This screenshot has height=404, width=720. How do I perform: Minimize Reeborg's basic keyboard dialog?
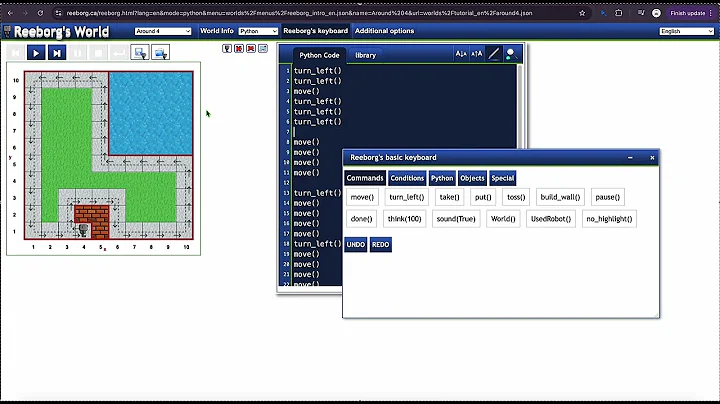630,157
